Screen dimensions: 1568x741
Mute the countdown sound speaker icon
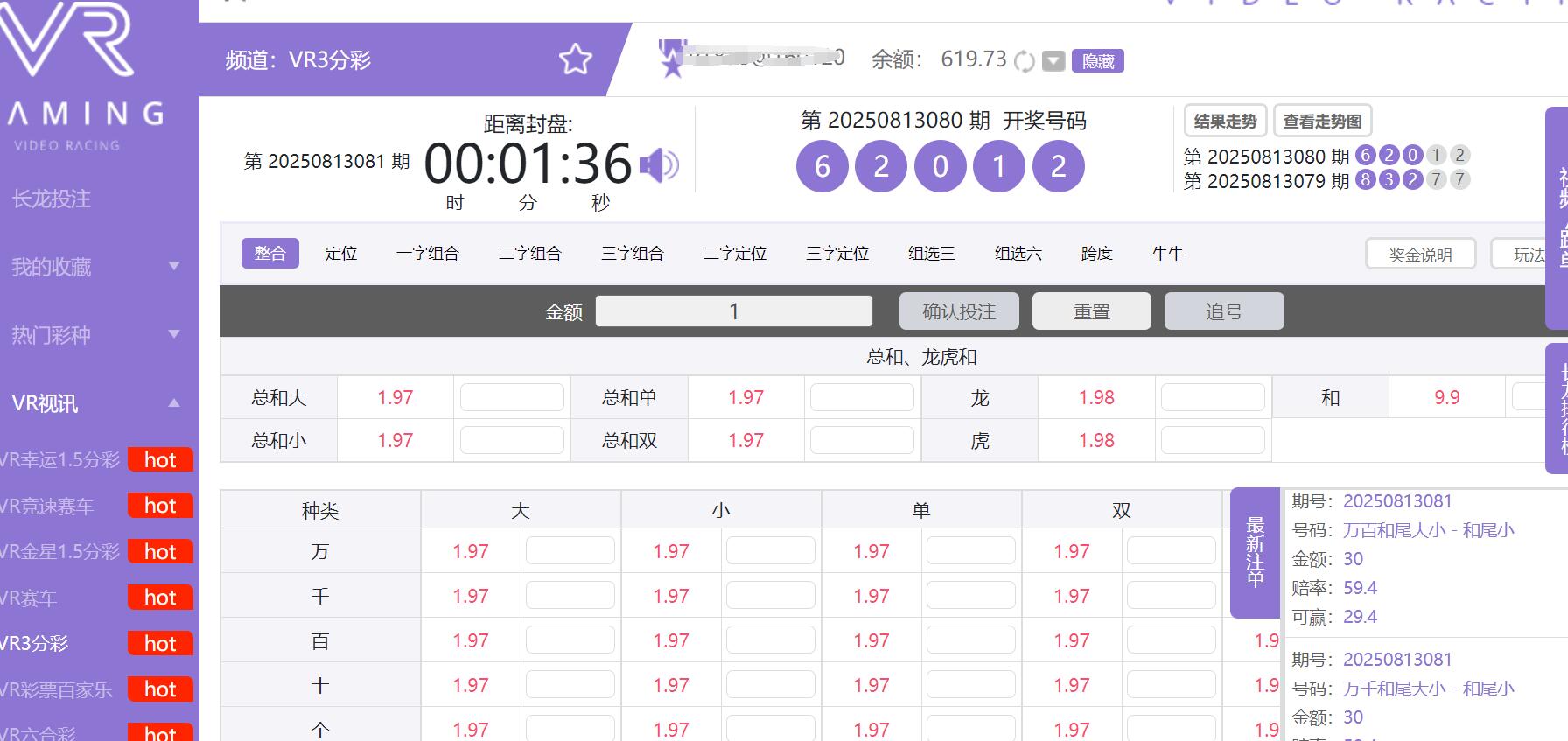pyautogui.click(x=659, y=164)
